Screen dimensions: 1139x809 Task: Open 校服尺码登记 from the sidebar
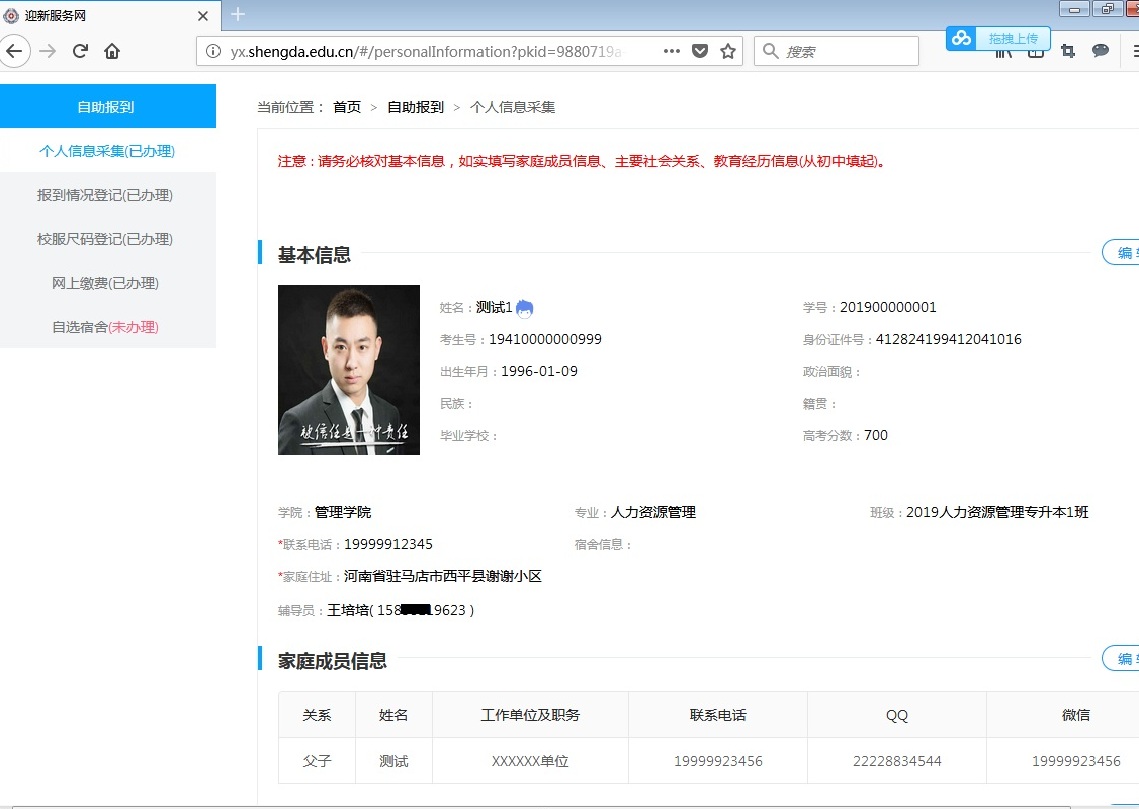tap(105, 239)
